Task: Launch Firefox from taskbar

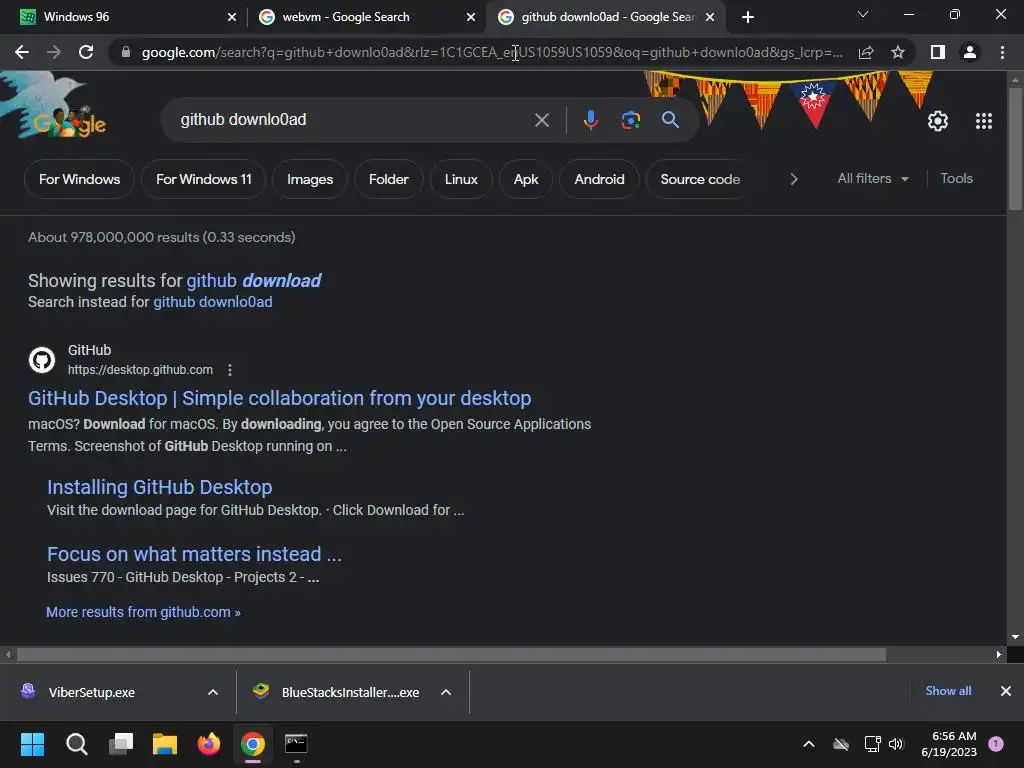Action: click(209, 744)
